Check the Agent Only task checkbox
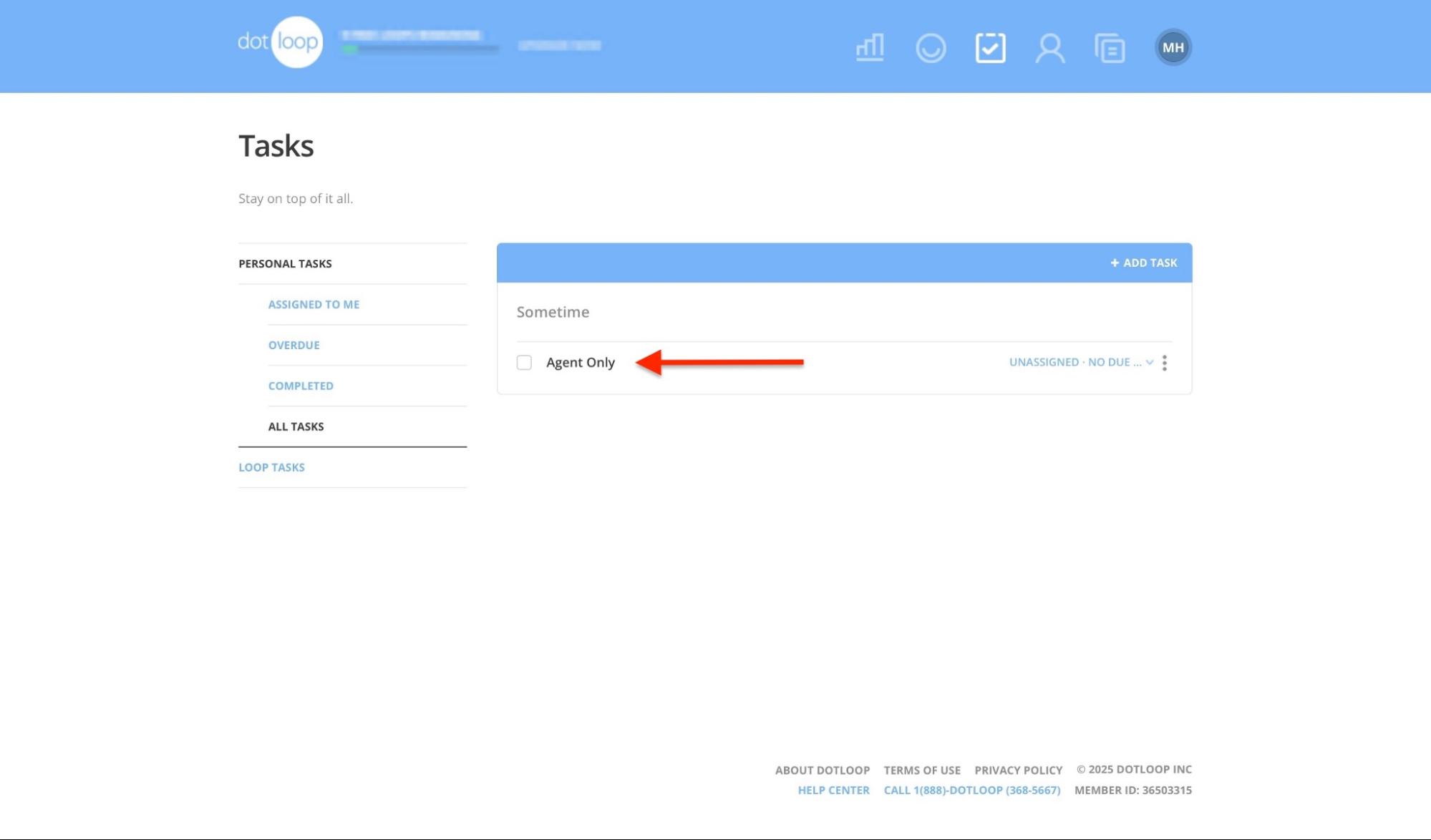This screenshot has height=840, width=1431. [524, 363]
